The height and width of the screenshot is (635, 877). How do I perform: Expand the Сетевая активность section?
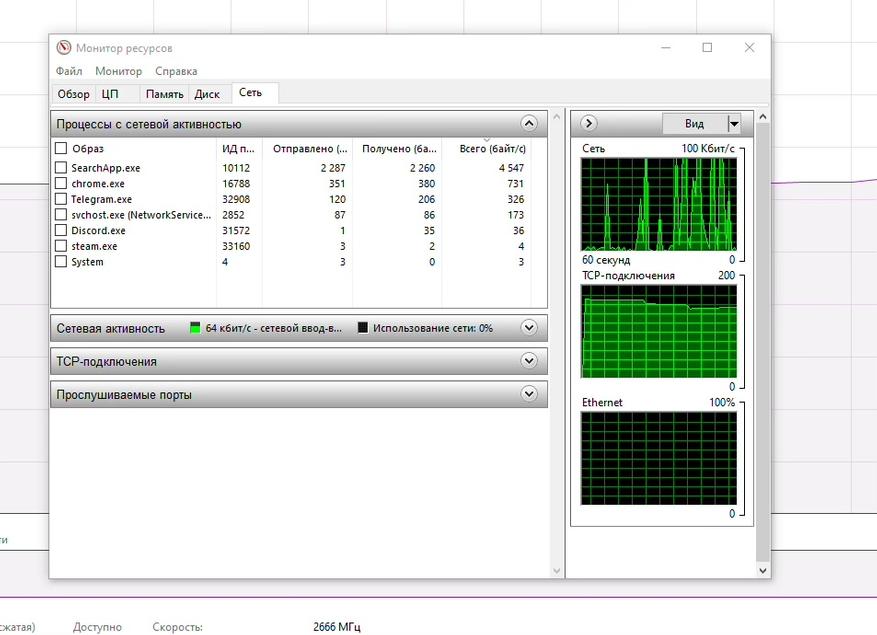529,328
